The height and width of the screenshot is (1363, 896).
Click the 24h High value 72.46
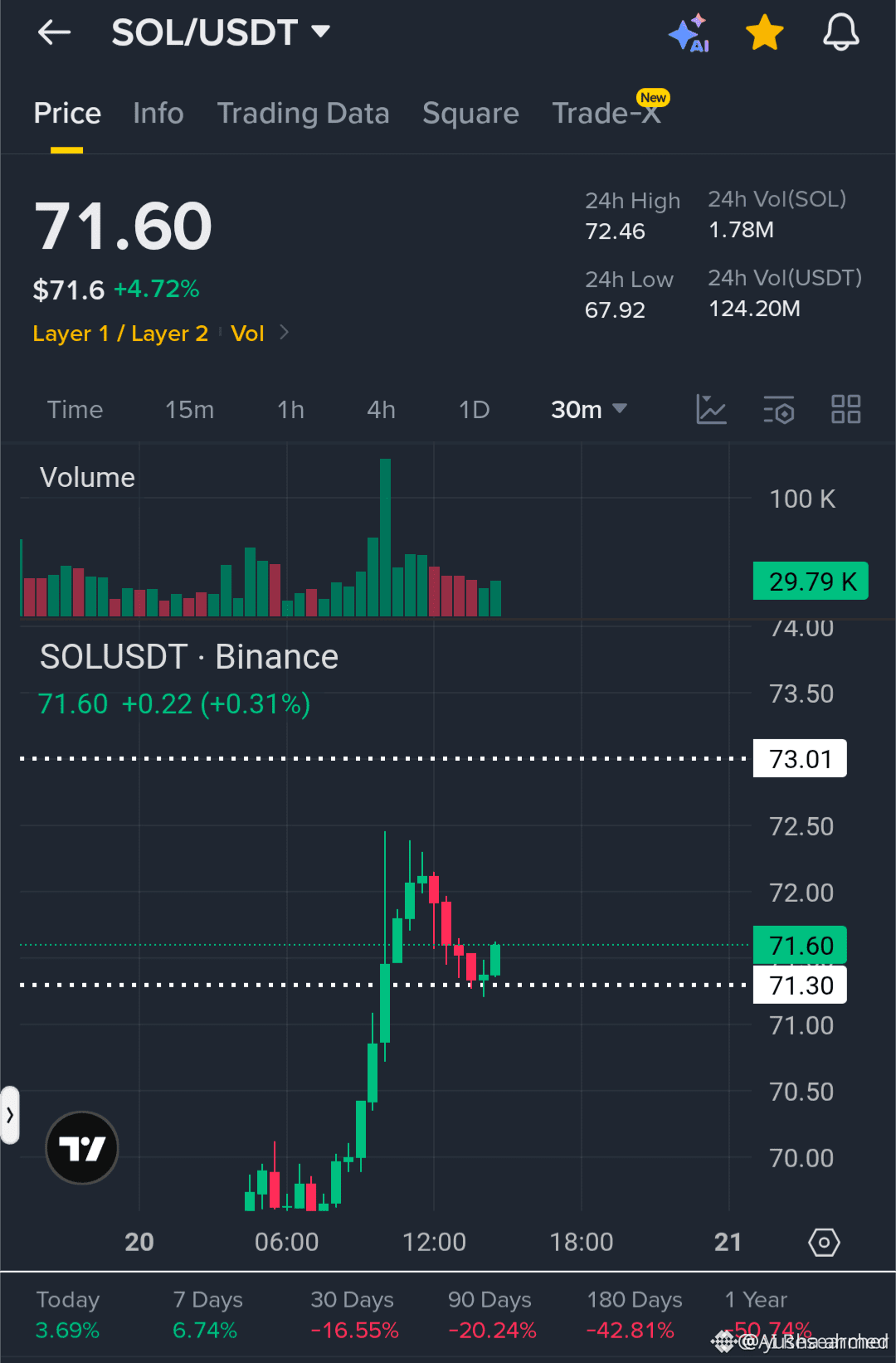(615, 231)
